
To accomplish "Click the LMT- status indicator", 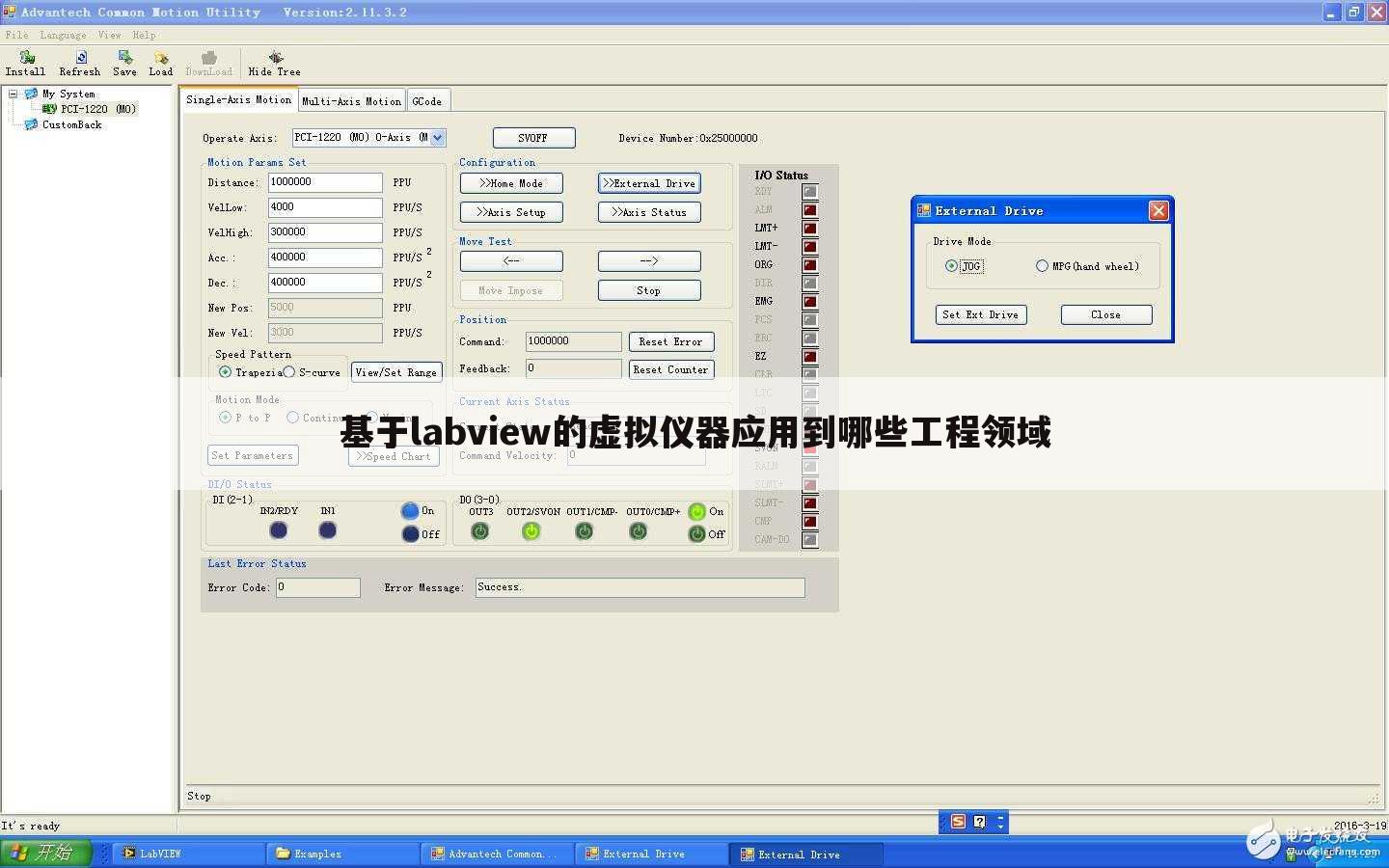I will [x=810, y=246].
